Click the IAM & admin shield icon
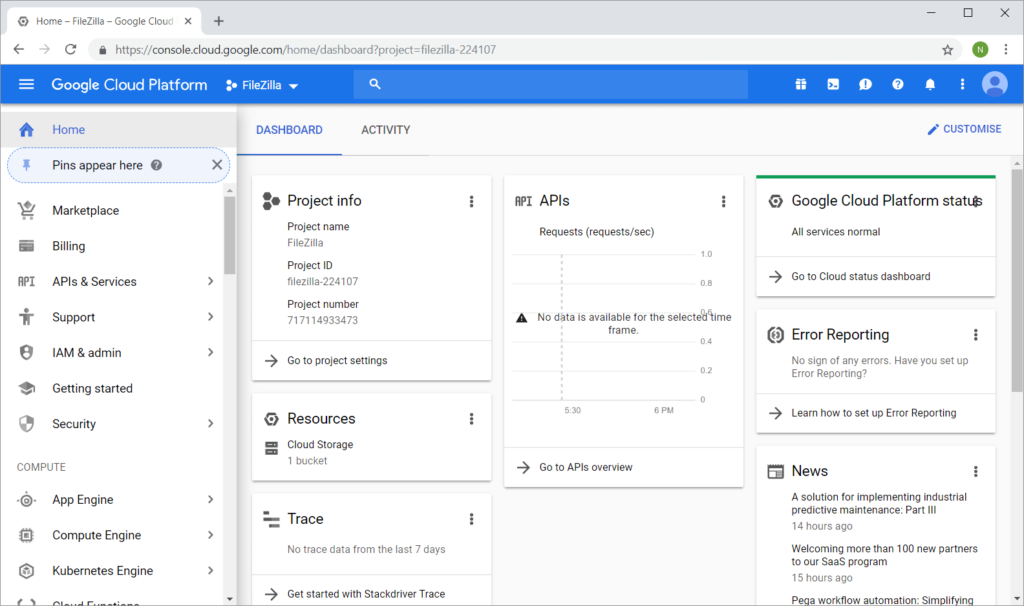Screen dimensions: 1024x606 click(26, 353)
